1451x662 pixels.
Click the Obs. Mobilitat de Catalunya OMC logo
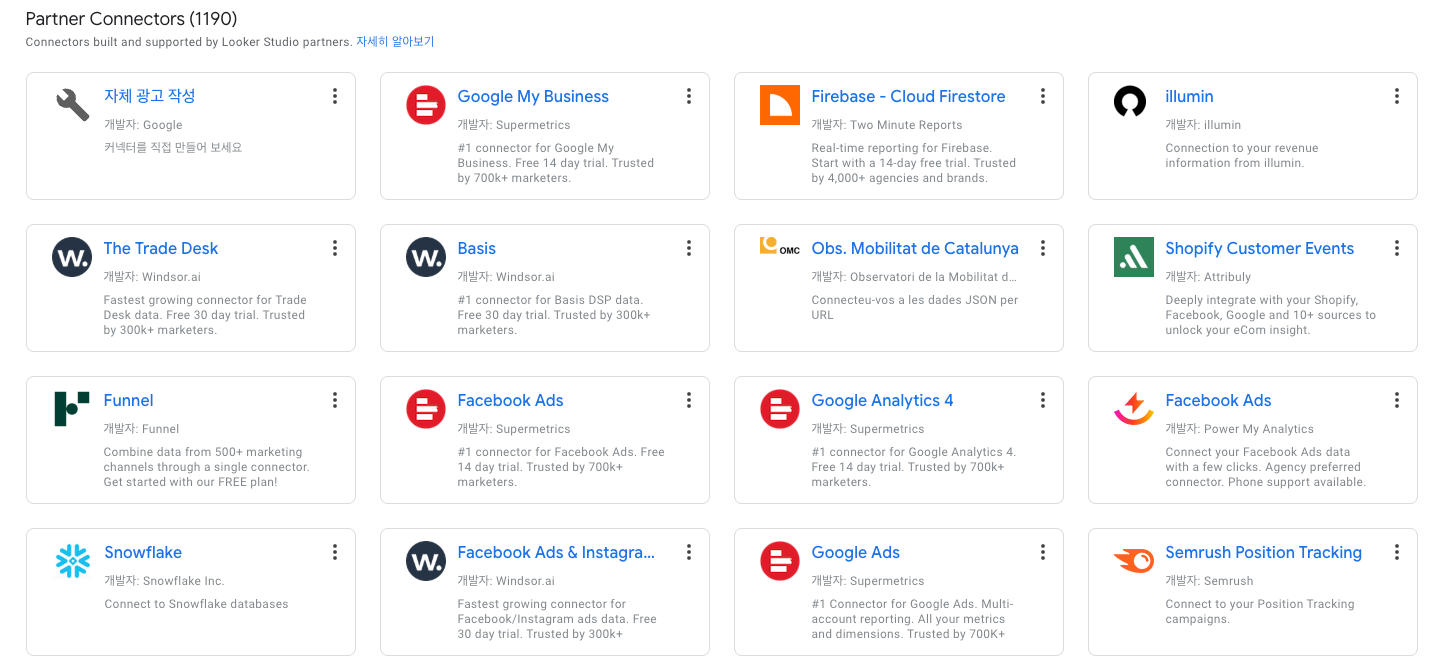point(780,246)
